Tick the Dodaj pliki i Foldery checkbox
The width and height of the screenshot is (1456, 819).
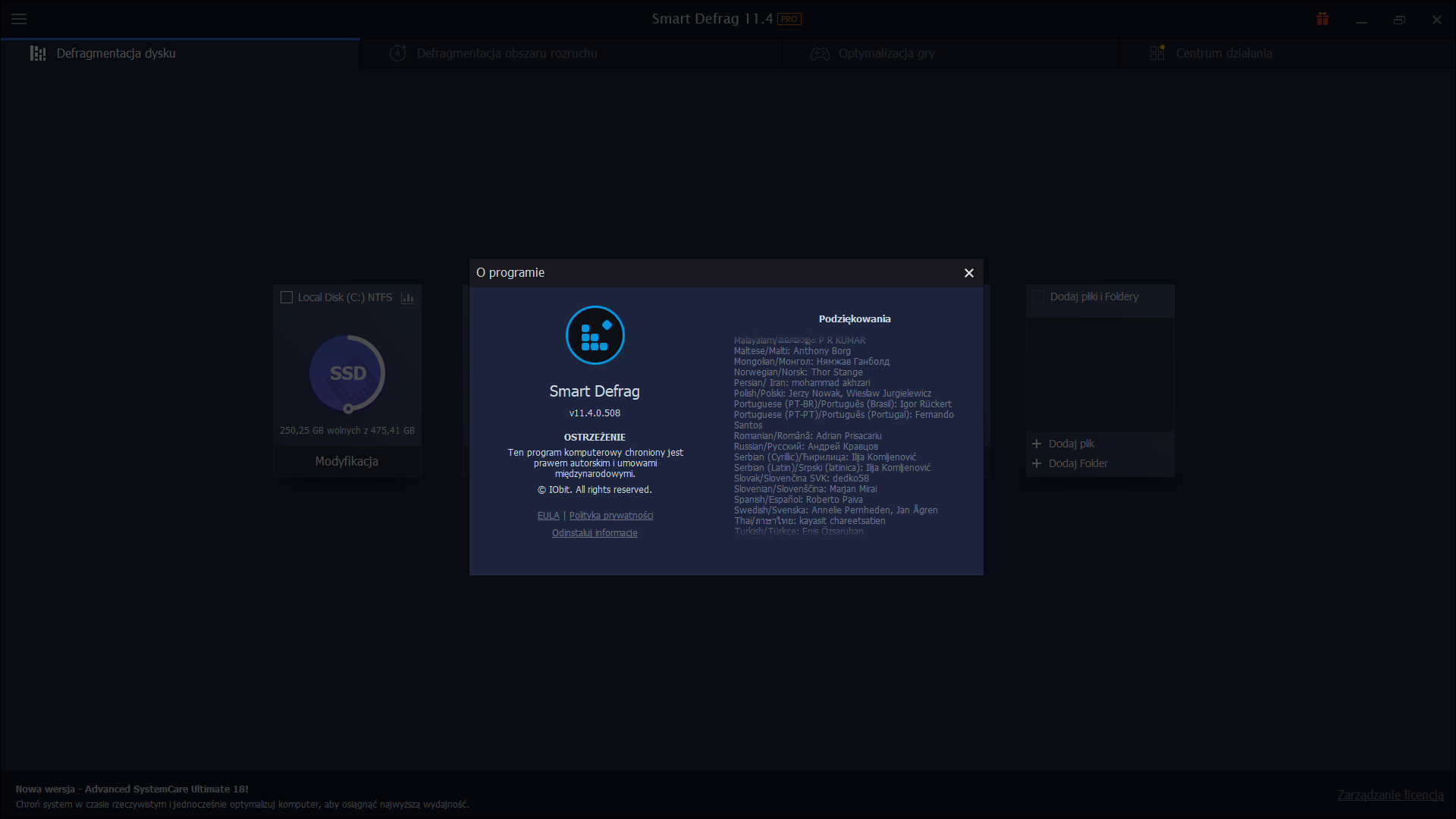pyautogui.click(x=1038, y=297)
